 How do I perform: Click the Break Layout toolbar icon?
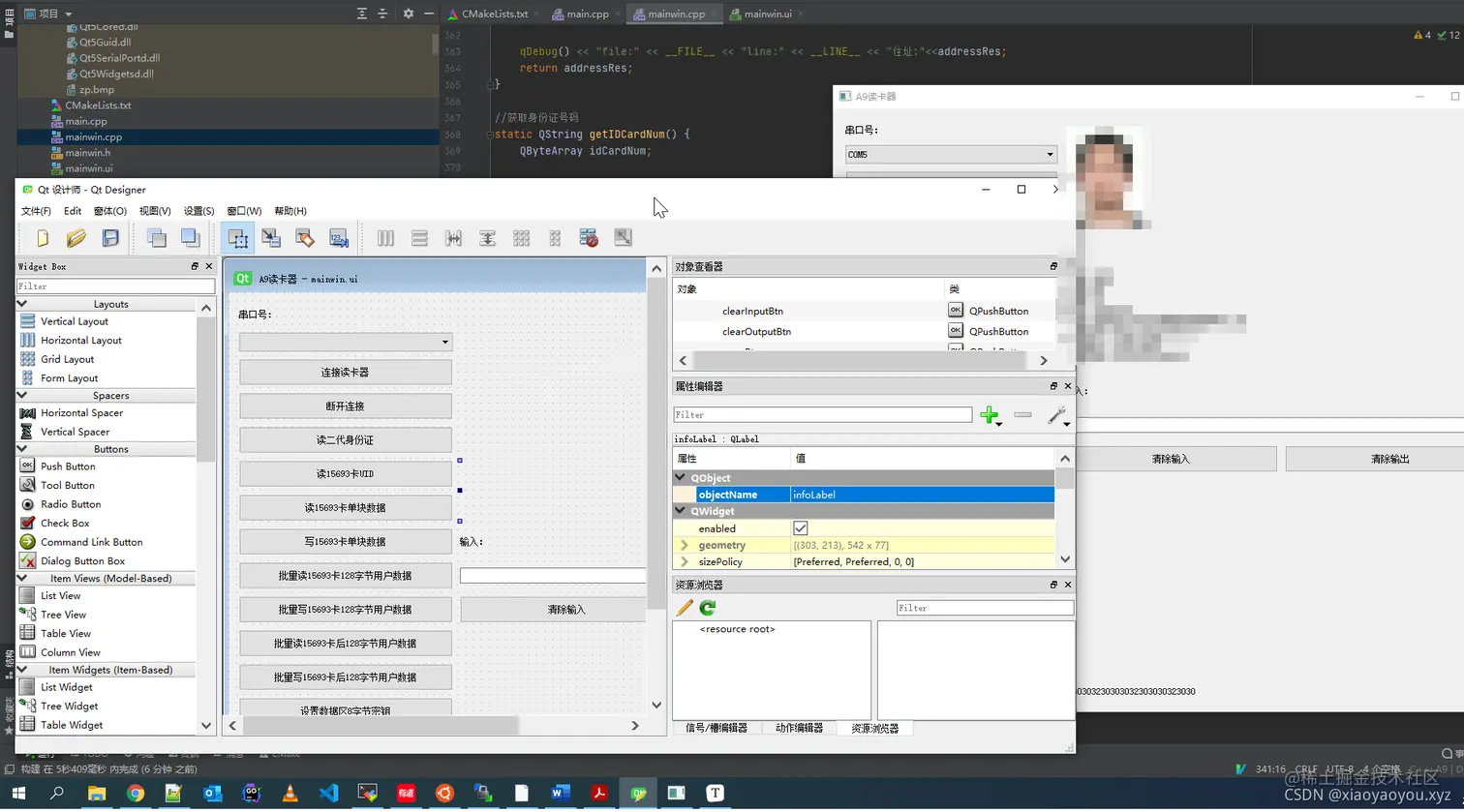pos(589,238)
